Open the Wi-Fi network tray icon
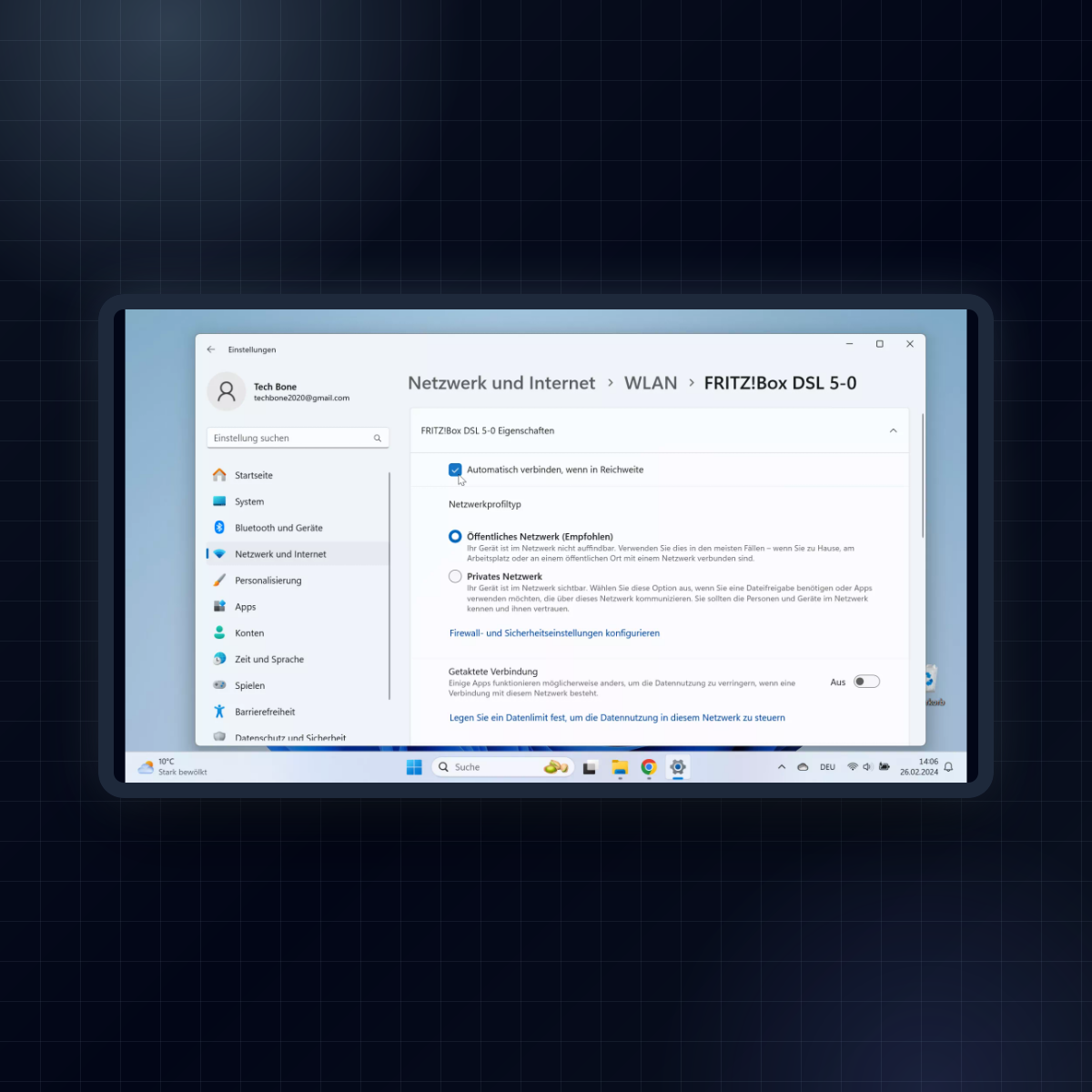1092x1092 pixels. pyautogui.click(x=853, y=767)
